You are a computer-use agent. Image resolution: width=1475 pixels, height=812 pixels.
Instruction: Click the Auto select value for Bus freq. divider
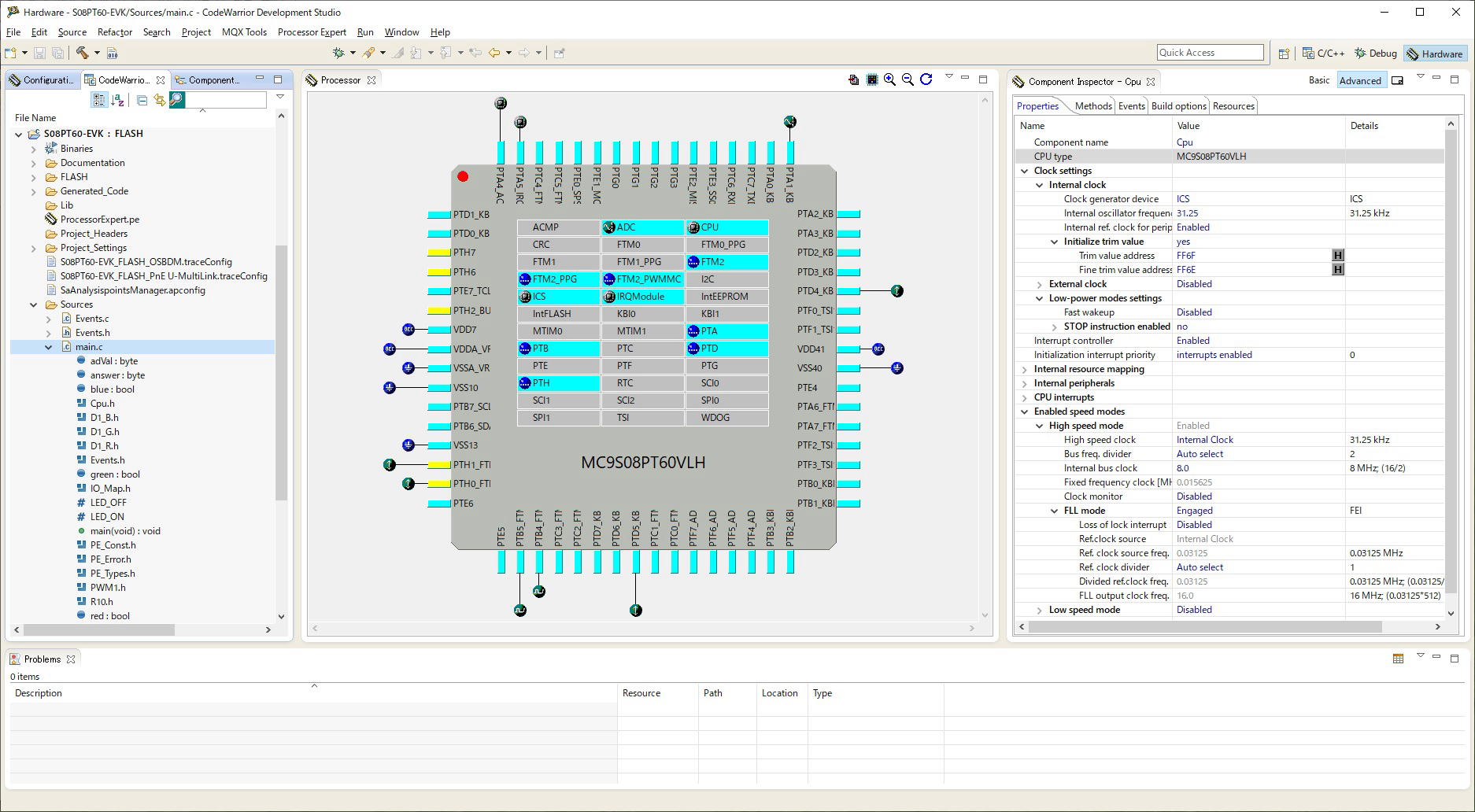pyautogui.click(x=1200, y=454)
